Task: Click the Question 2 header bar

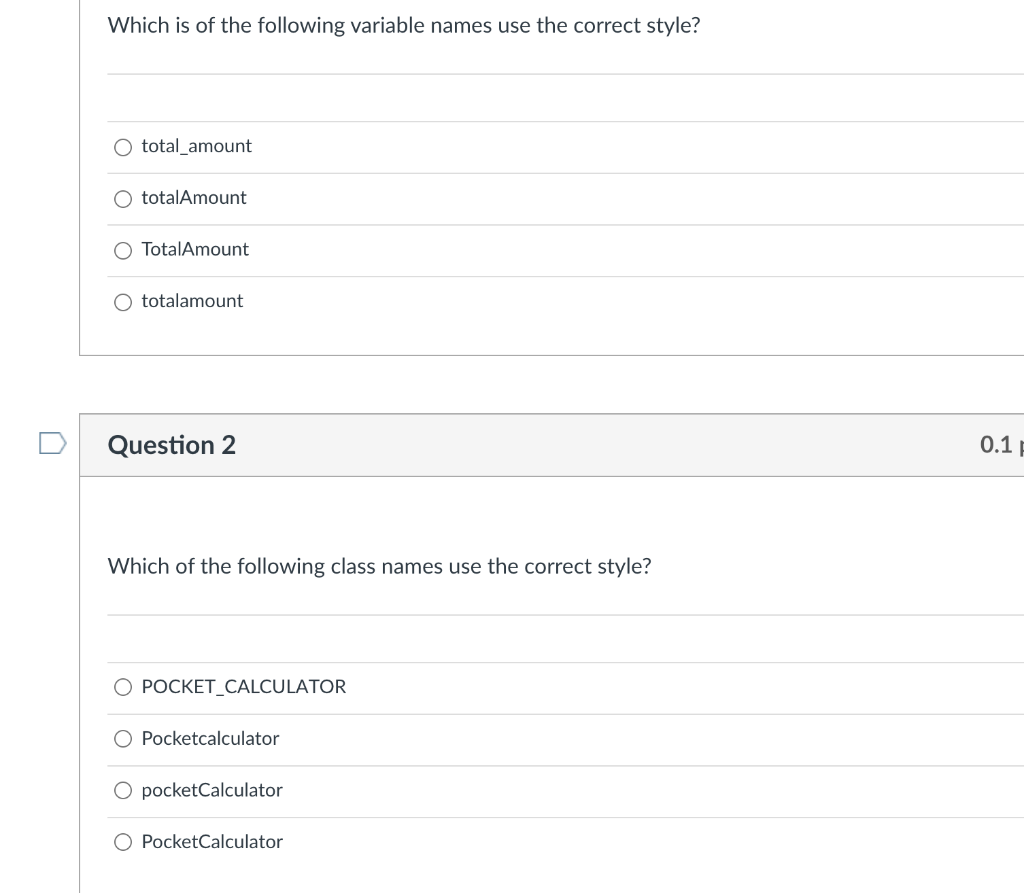Action: [550, 445]
